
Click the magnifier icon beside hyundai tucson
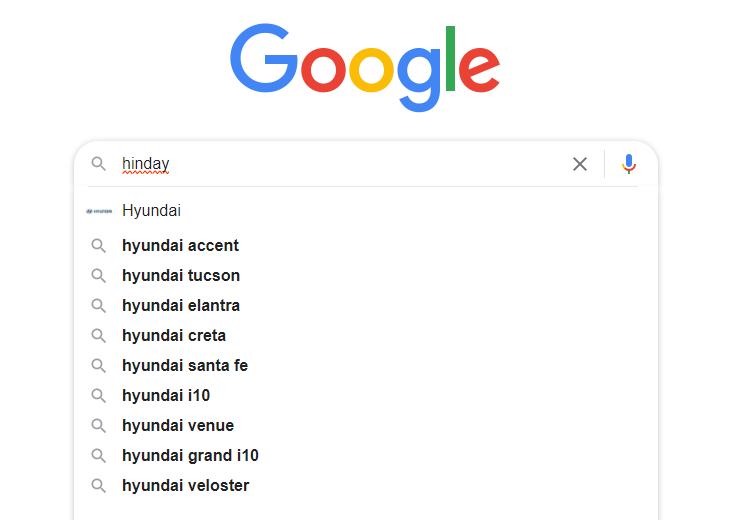[98, 275]
